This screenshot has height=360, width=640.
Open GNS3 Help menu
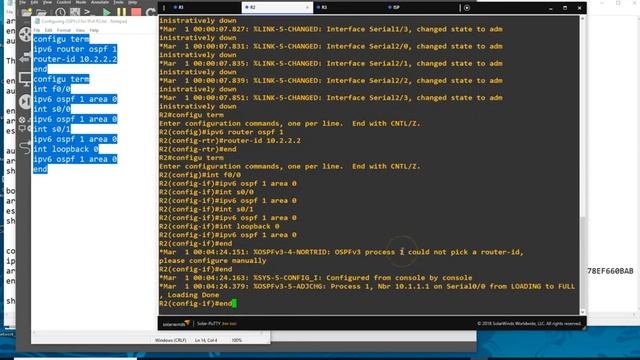coord(133,2)
